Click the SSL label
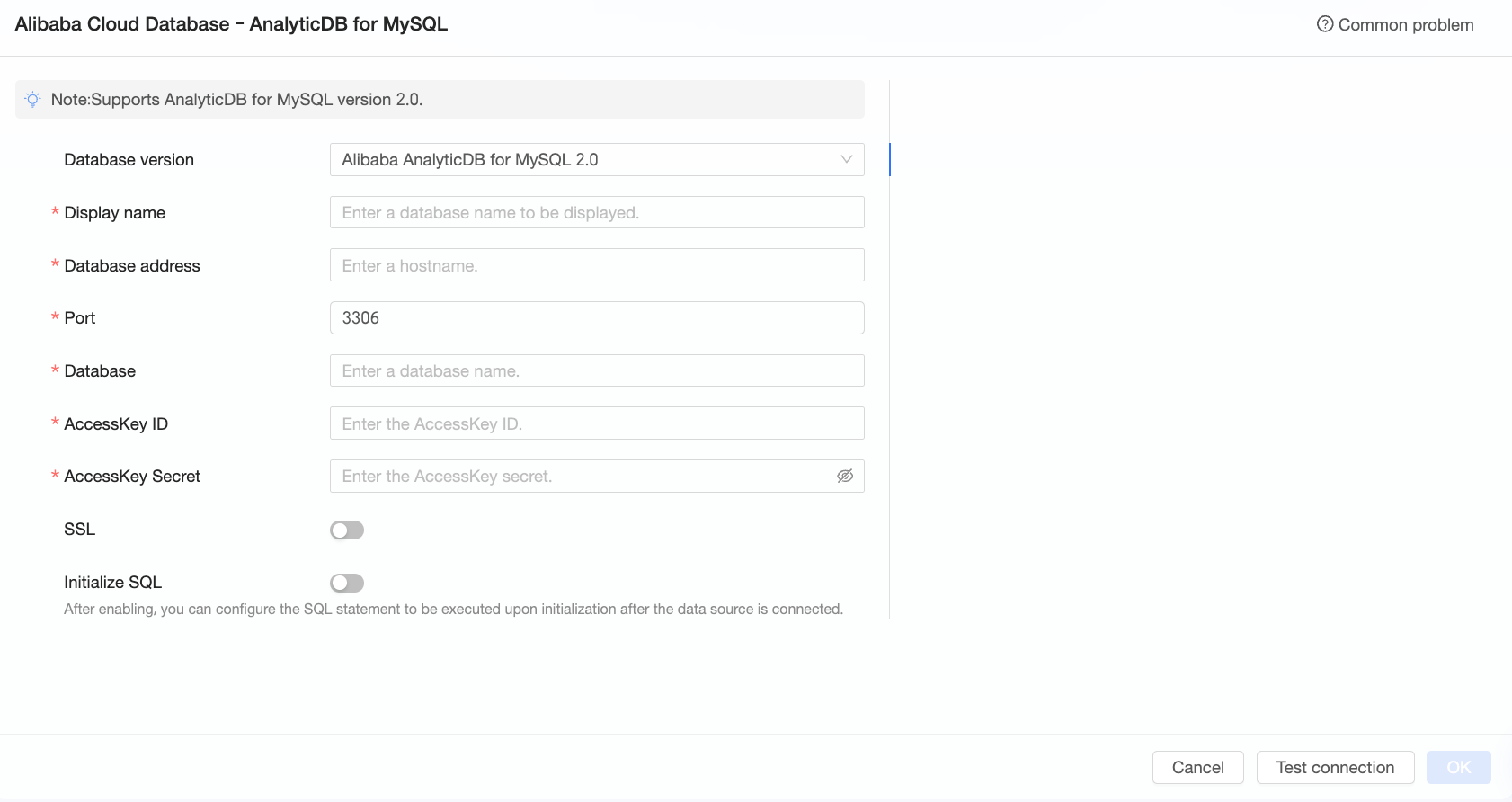This screenshot has width=1512, height=802. click(79, 530)
